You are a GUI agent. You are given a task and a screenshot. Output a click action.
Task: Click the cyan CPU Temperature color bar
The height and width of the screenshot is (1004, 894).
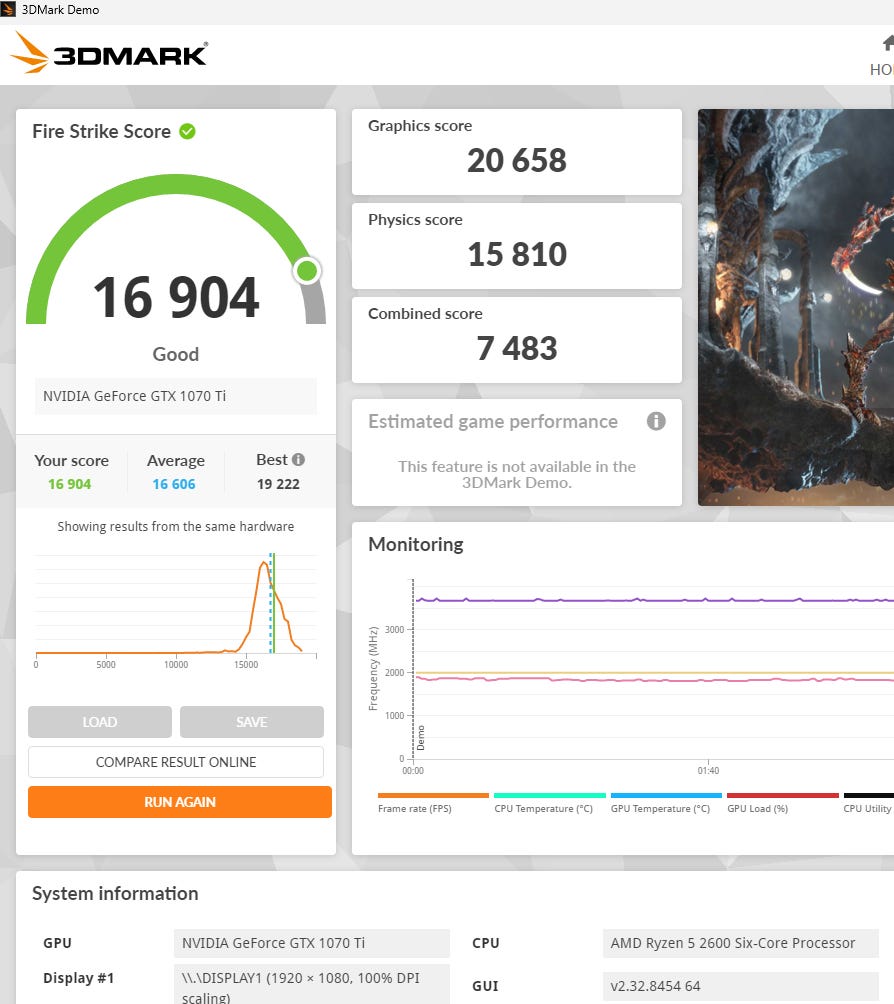[x=549, y=795]
